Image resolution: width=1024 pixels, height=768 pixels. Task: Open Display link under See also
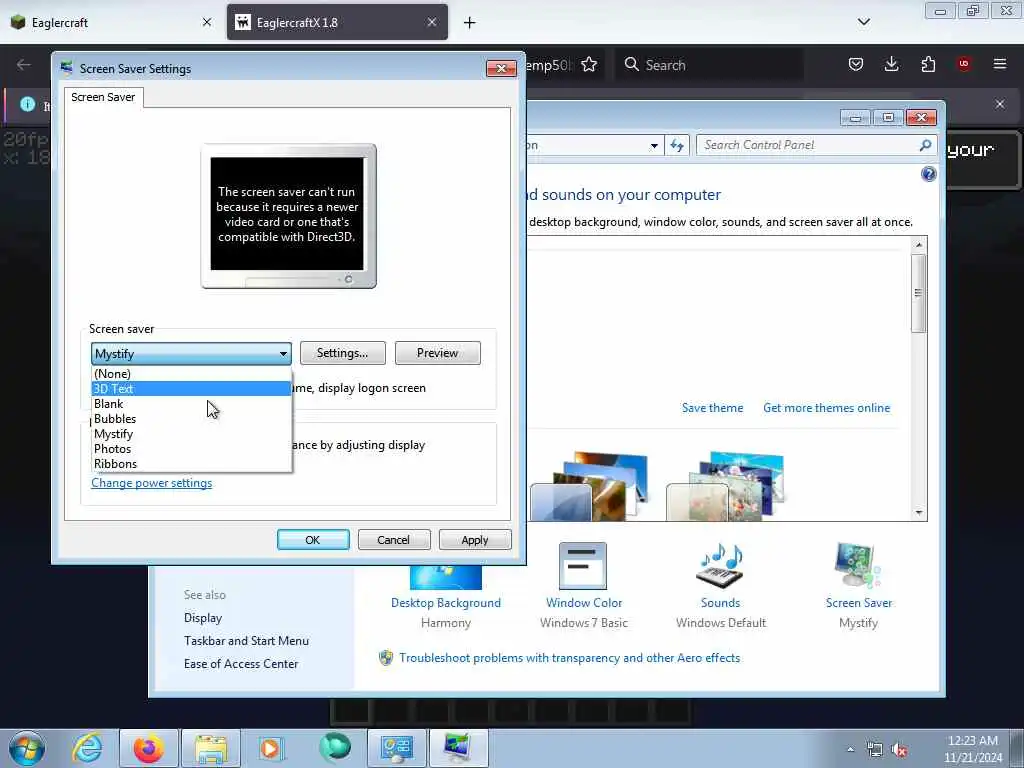click(203, 618)
